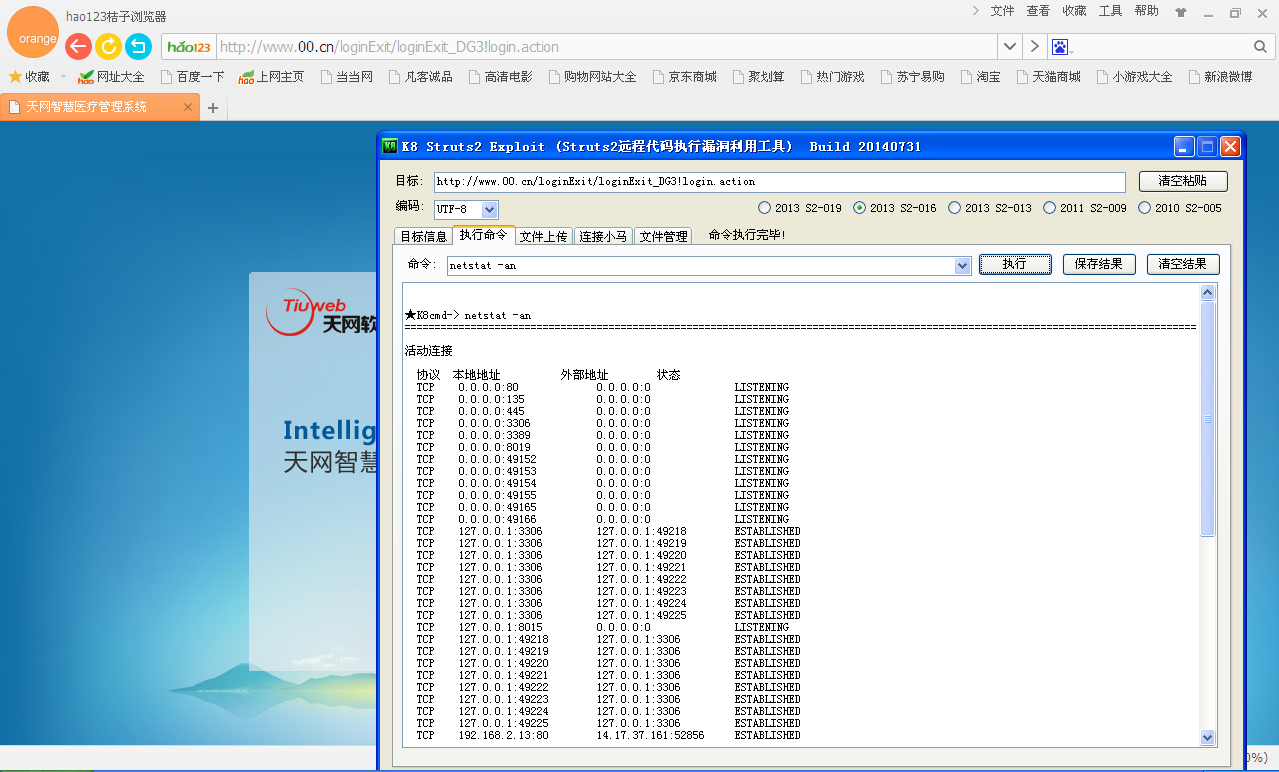Click the 保存结果 button

click(x=1099, y=264)
